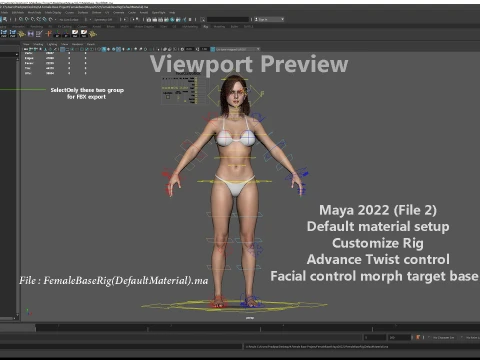Toggle the view color management icon

point(212,49)
